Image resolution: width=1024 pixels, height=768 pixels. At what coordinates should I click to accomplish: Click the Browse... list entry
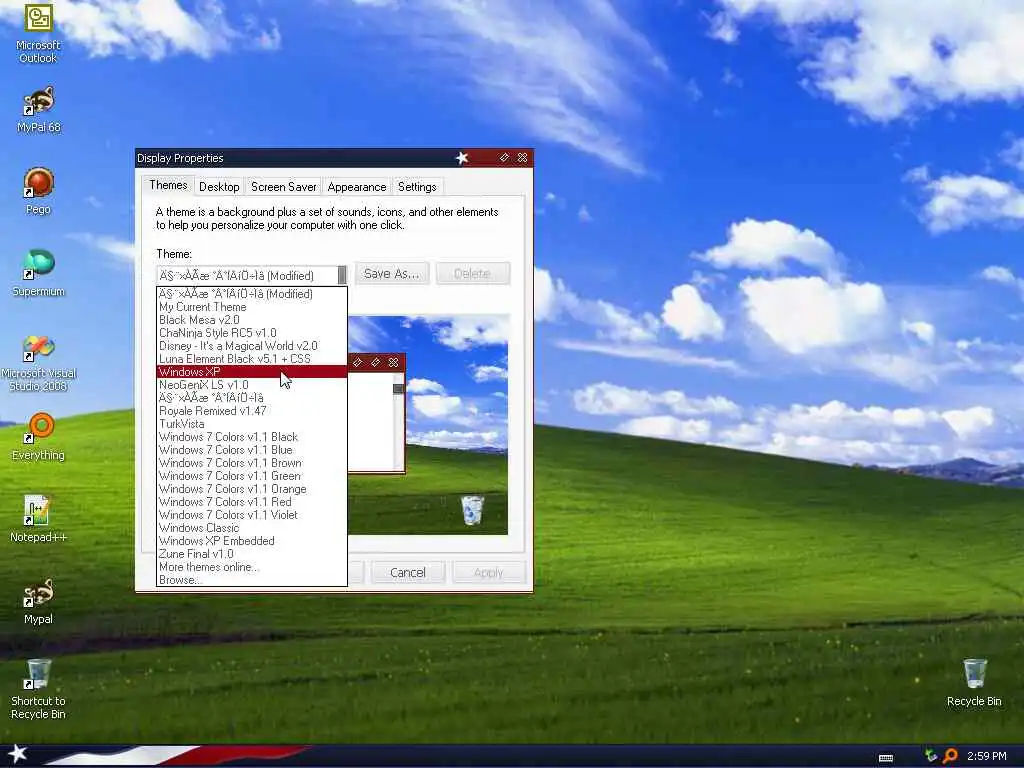(x=252, y=580)
